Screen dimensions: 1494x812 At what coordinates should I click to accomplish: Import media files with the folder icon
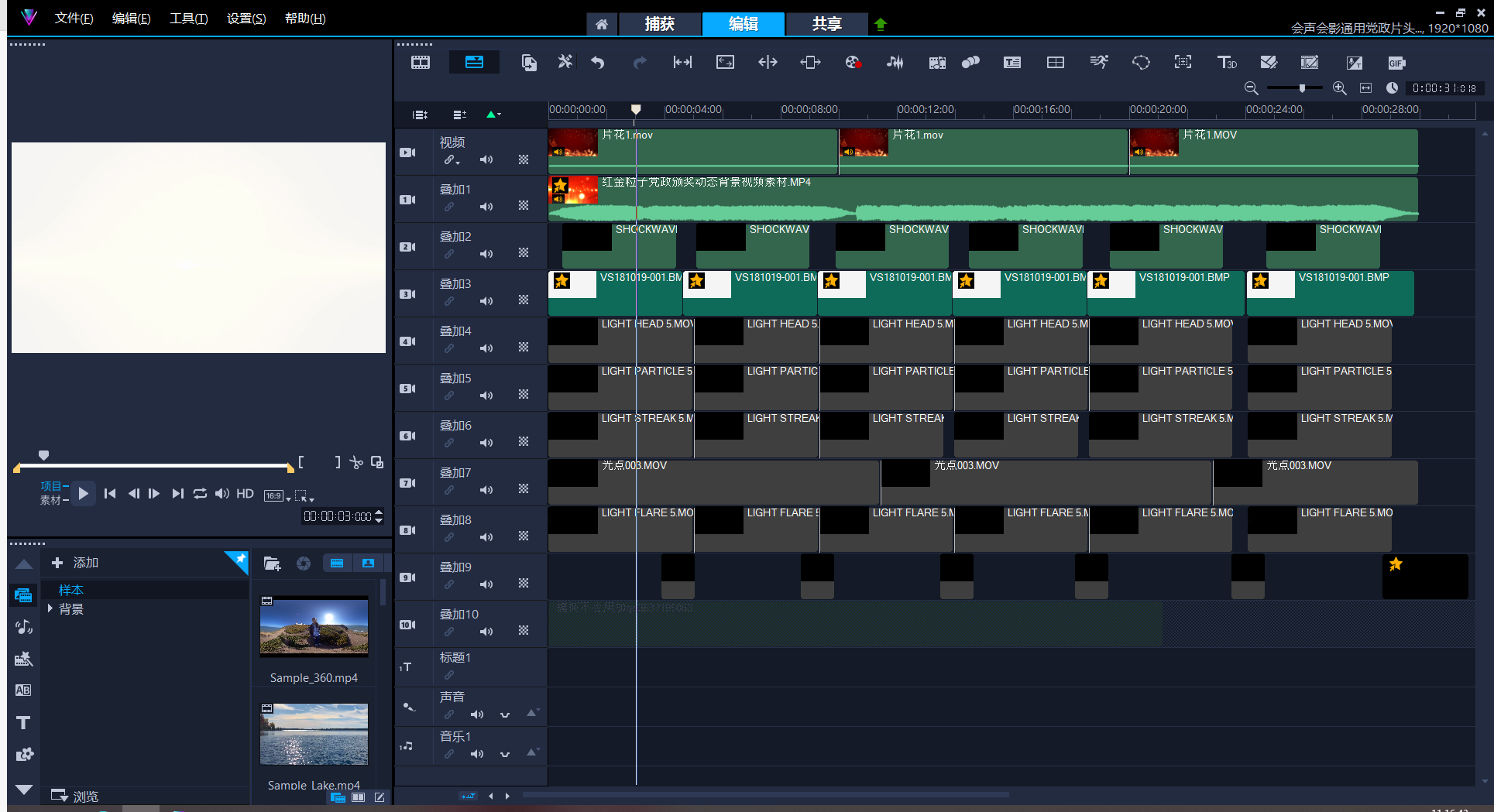coord(272,564)
